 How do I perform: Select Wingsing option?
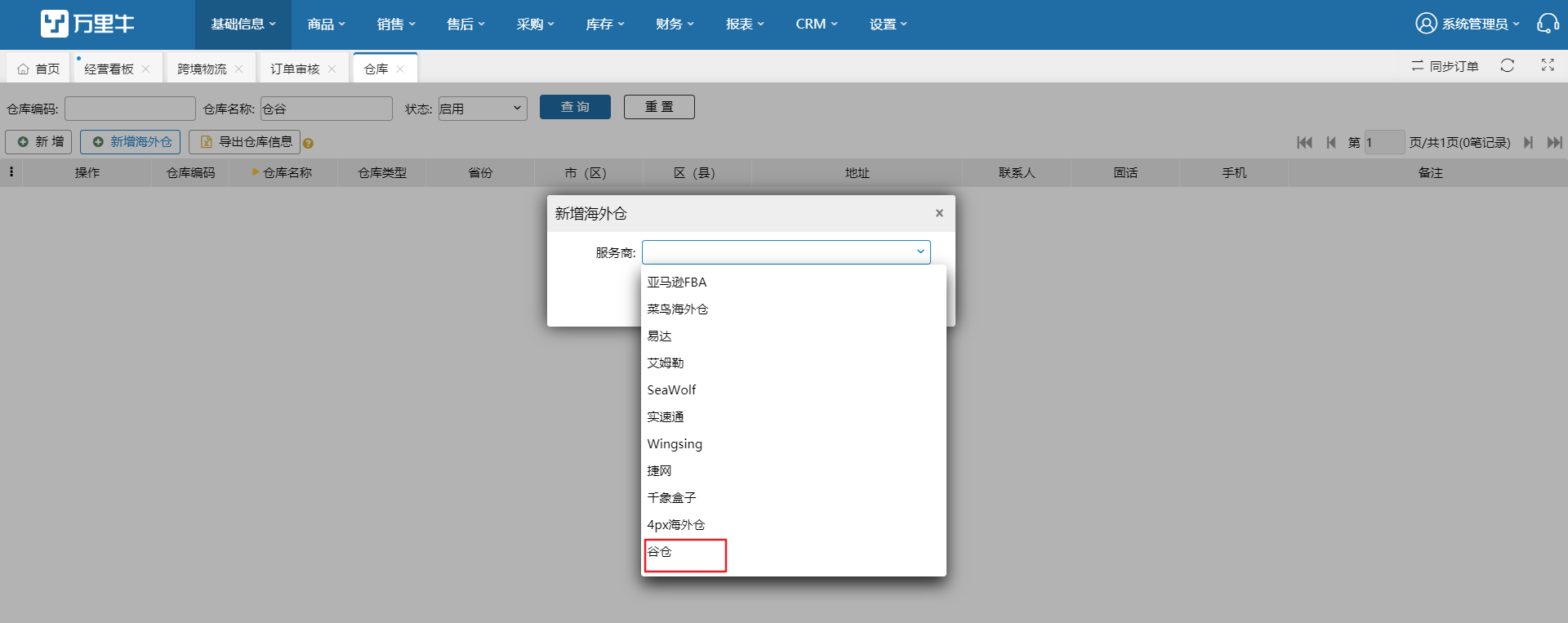click(x=794, y=443)
